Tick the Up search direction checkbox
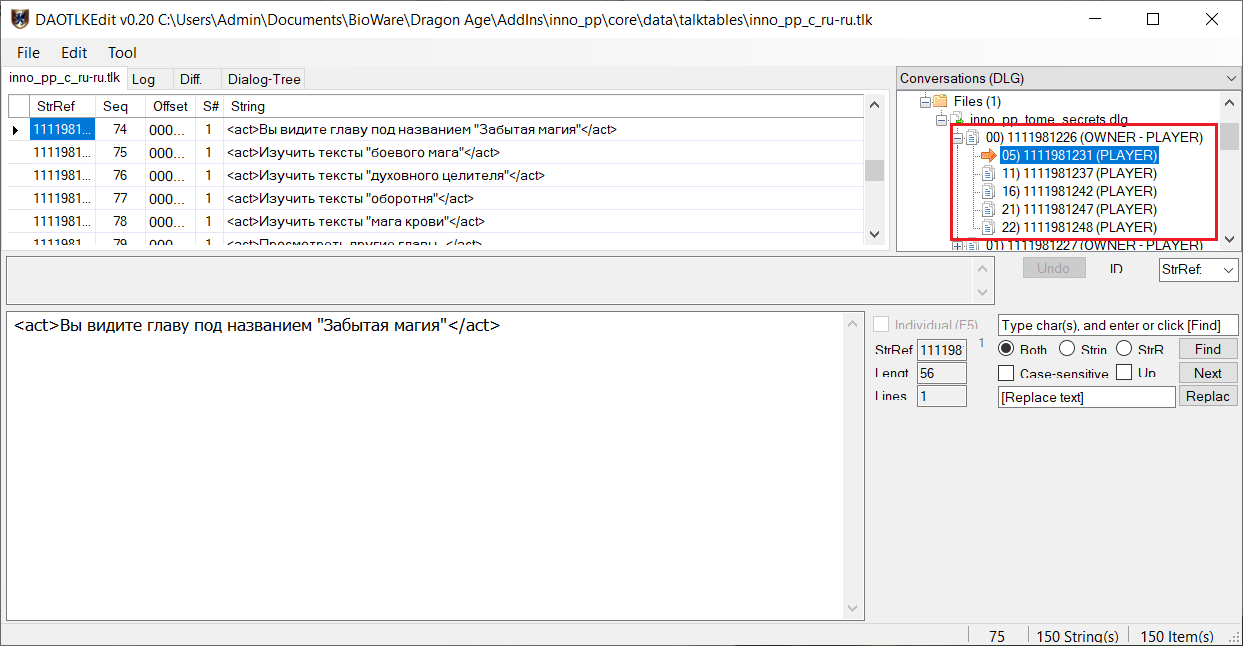The image size is (1243, 646). coord(1124,373)
